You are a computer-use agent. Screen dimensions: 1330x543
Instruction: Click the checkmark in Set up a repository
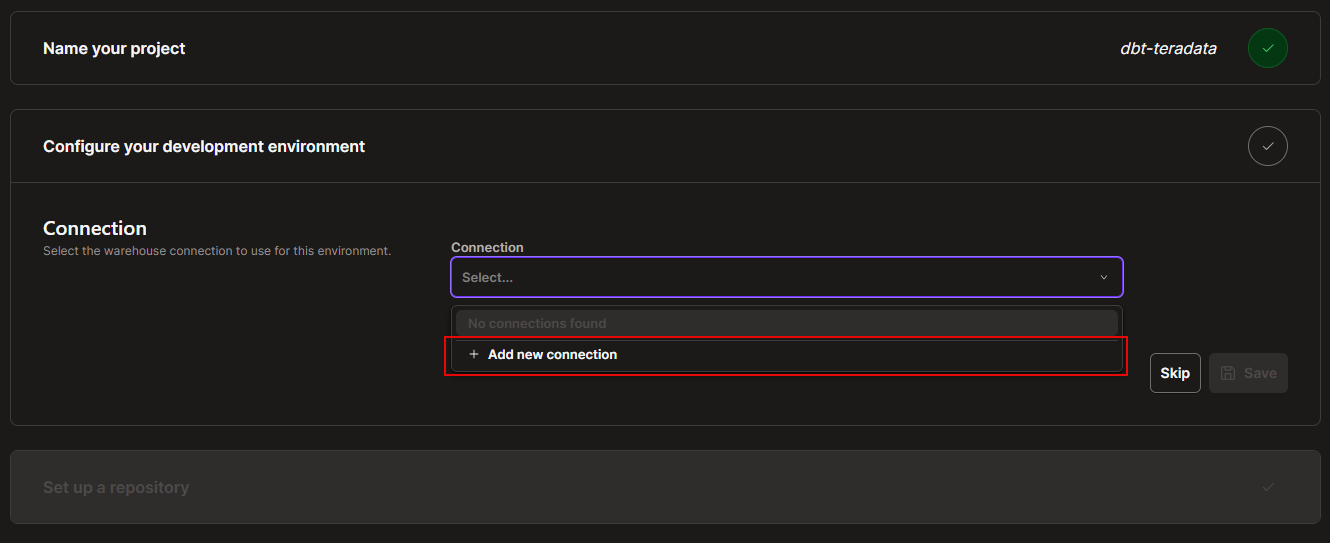click(1267, 487)
